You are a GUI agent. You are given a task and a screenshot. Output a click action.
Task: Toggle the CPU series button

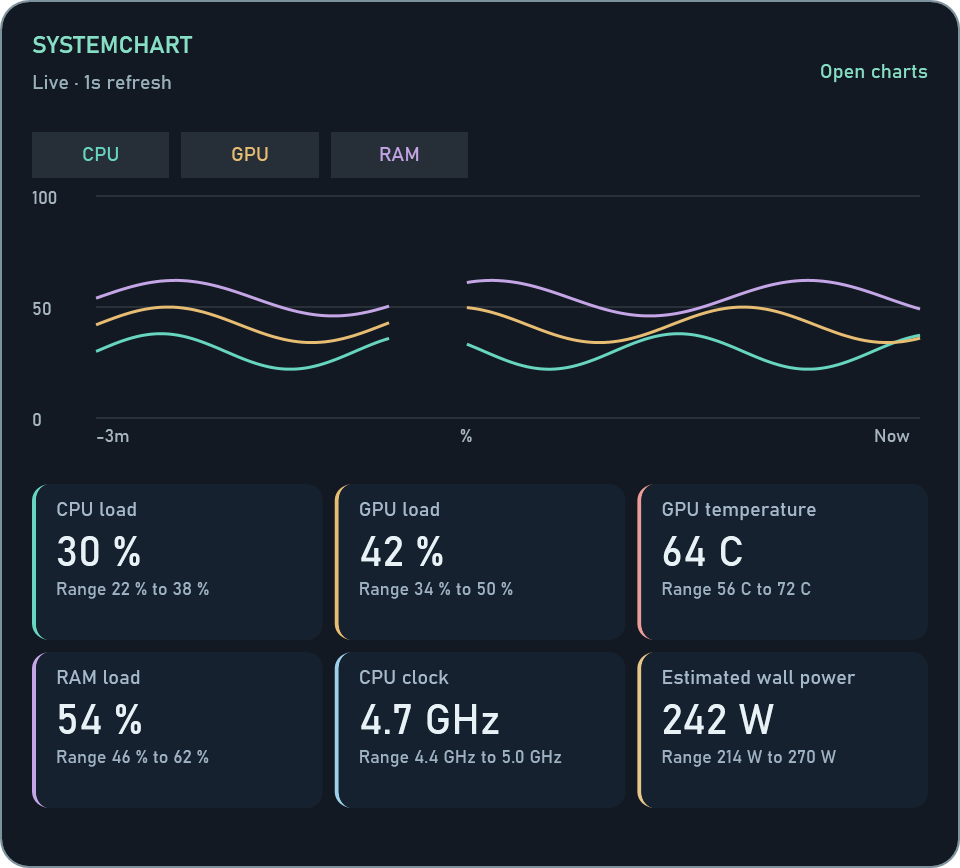click(100, 155)
